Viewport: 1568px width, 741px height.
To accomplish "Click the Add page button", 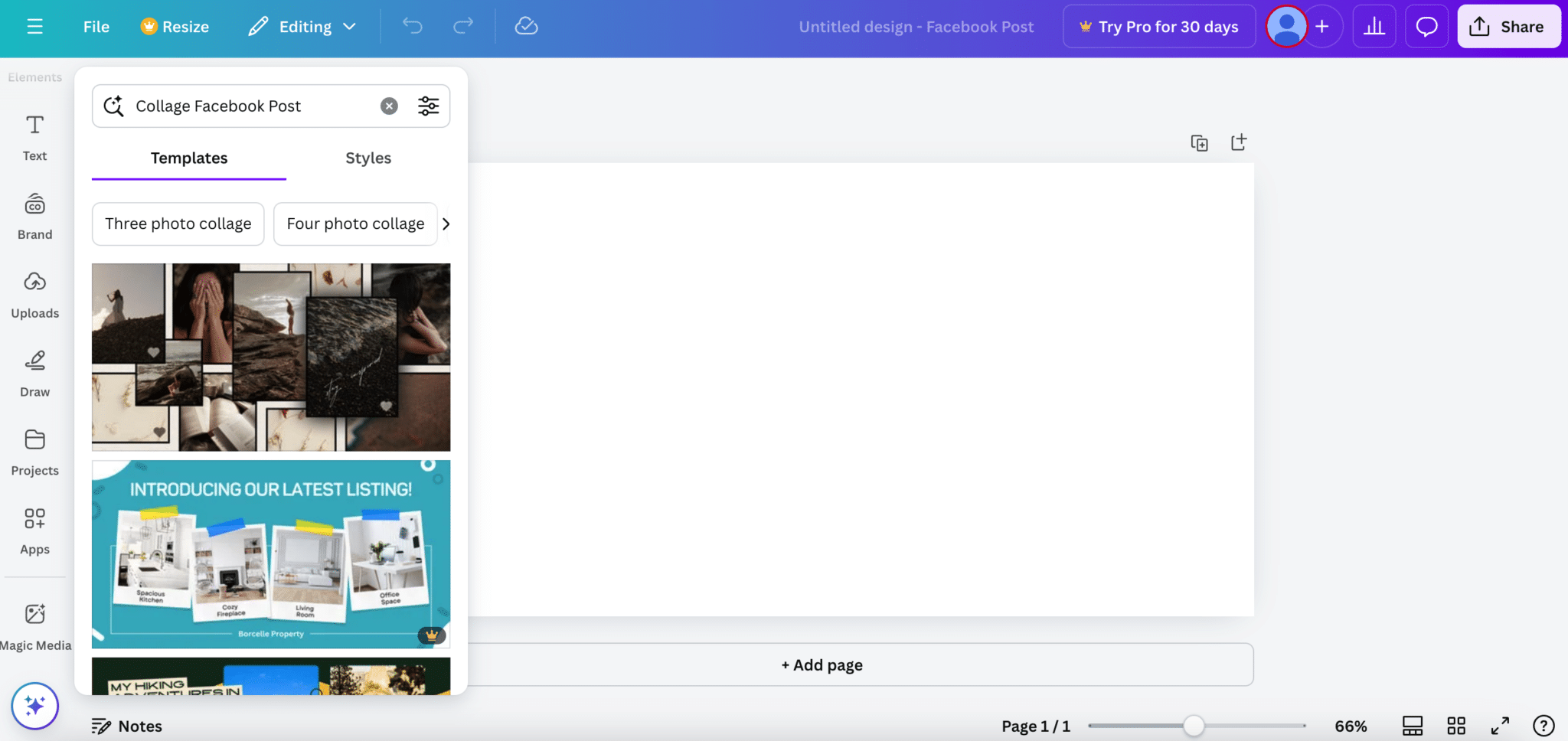I will click(x=821, y=664).
